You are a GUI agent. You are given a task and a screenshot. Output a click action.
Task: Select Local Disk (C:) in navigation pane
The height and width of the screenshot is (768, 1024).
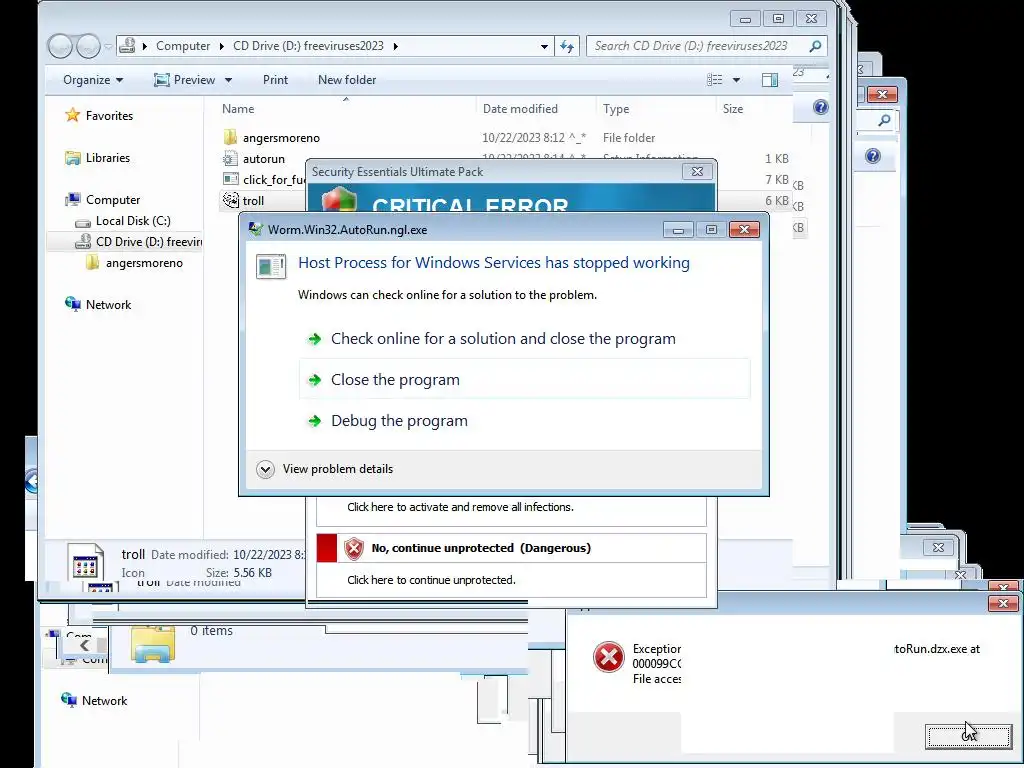click(x=133, y=221)
